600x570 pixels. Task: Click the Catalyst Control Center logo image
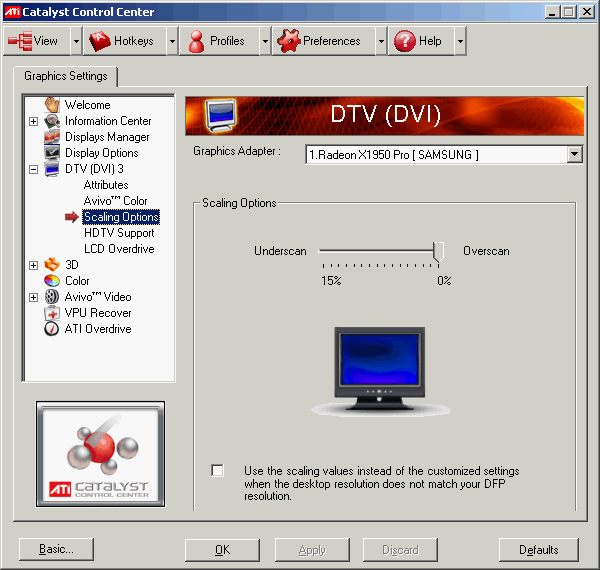(x=101, y=454)
